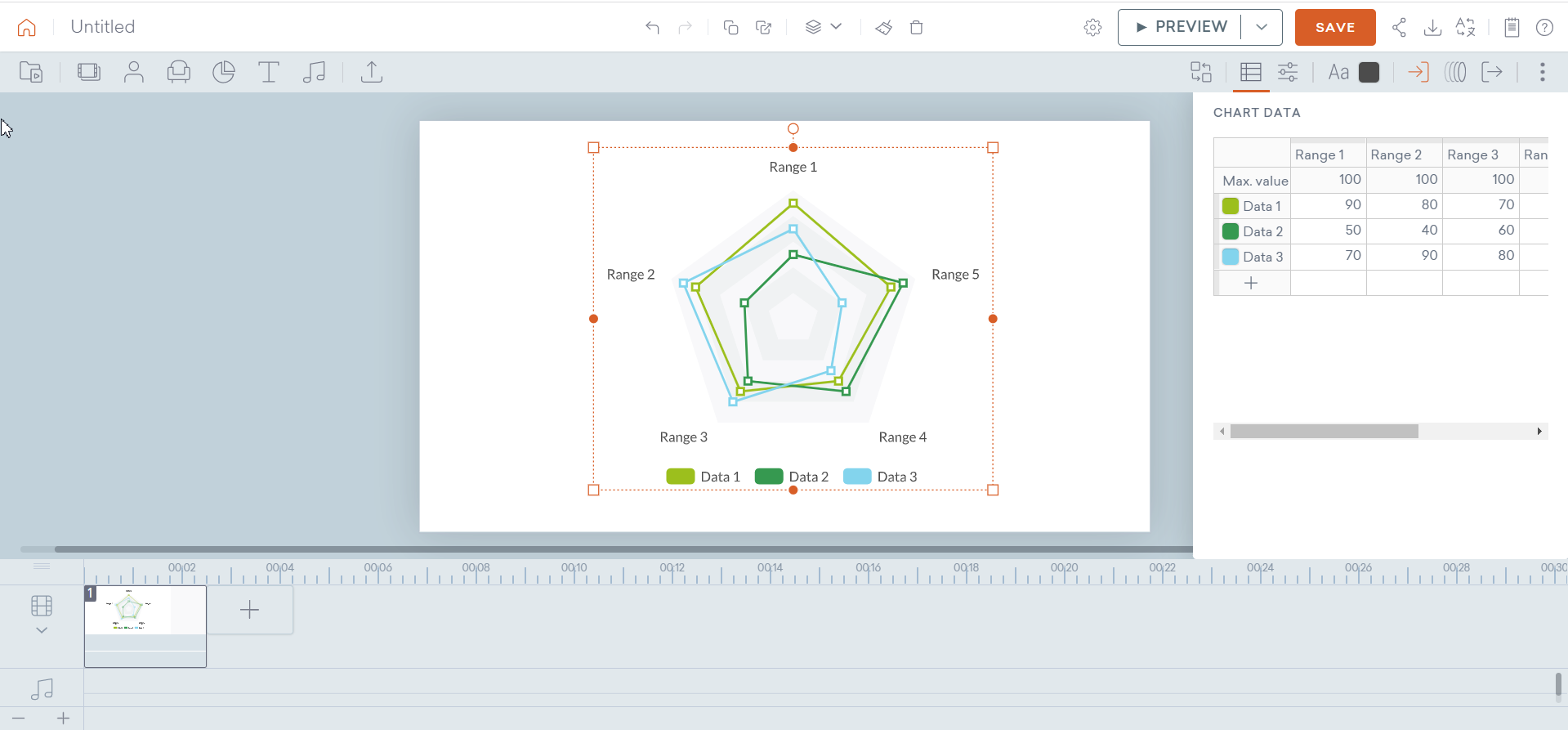
Task: Switch to the chart settings sliders tab
Action: tap(1288, 72)
